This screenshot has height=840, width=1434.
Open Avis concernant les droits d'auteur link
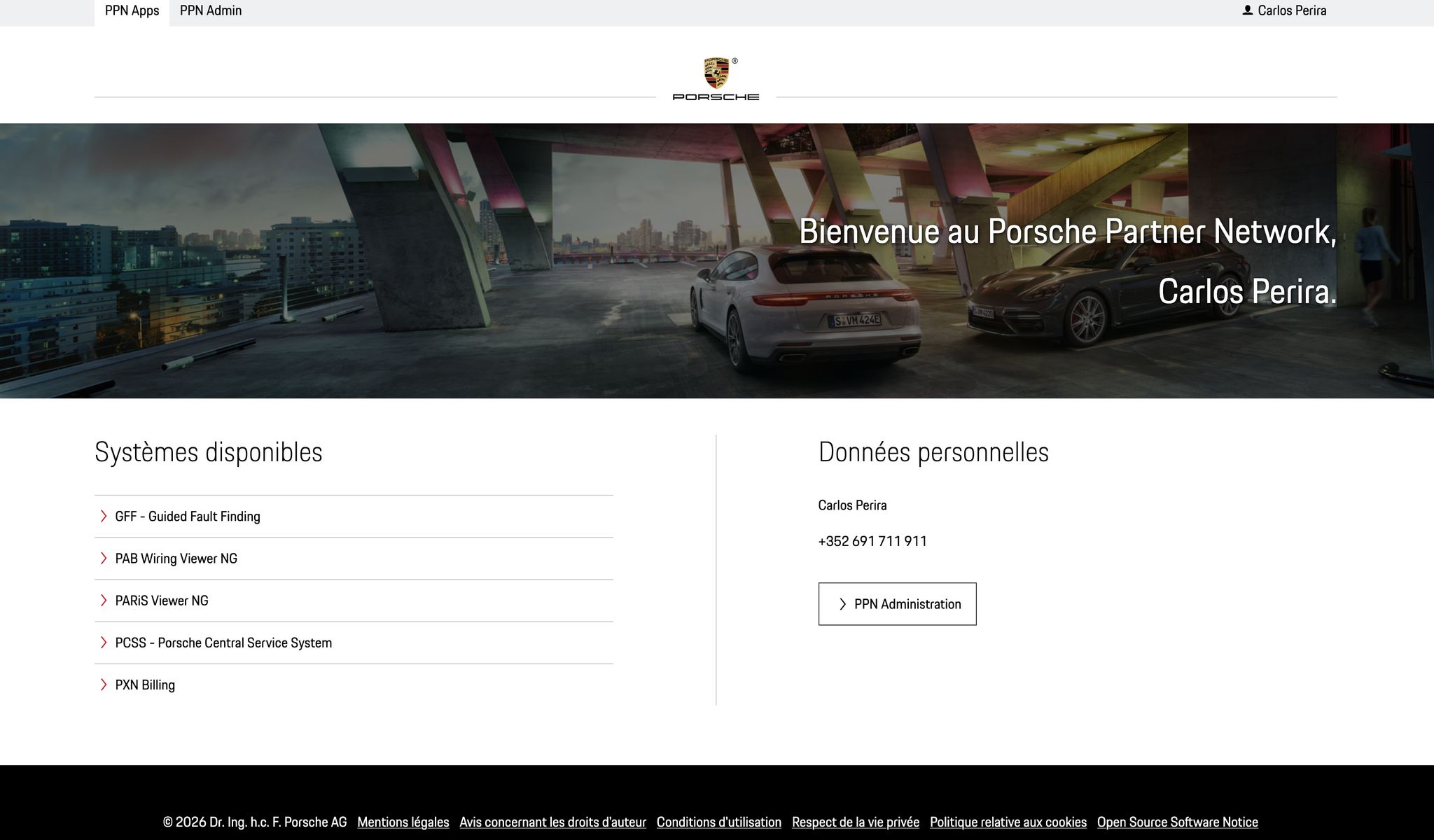click(553, 822)
